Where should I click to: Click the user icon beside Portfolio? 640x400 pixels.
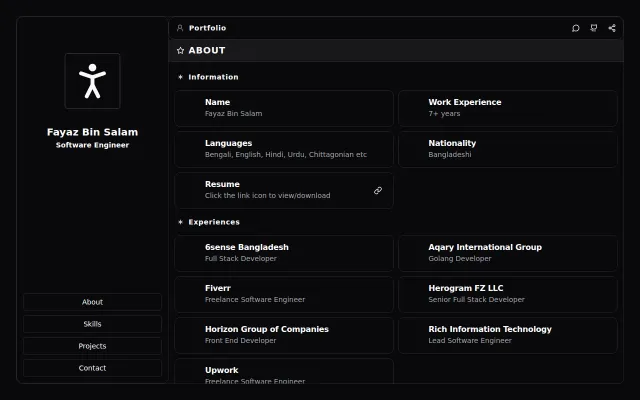(x=180, y=28)
